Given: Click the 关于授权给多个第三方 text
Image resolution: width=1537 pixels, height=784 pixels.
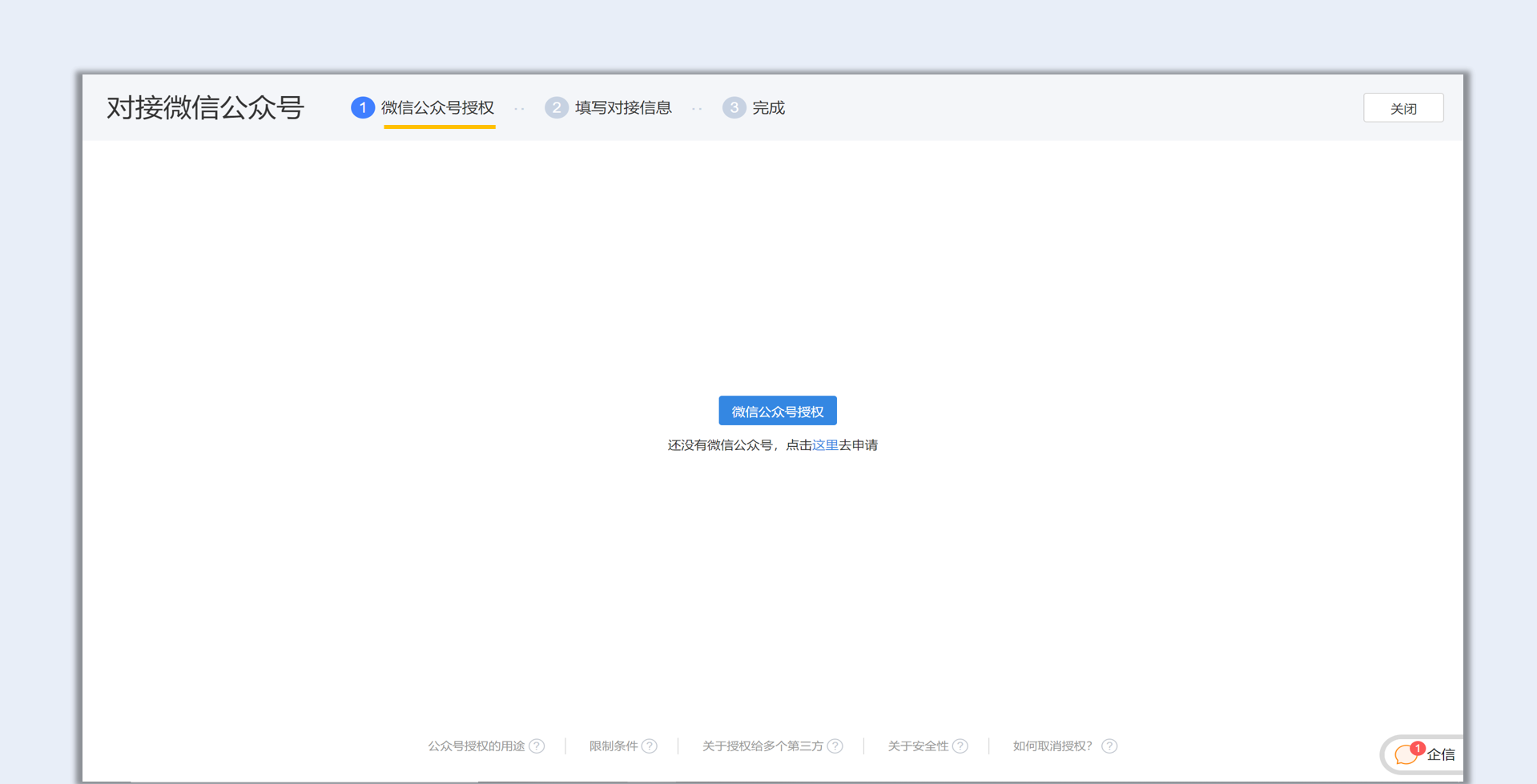Looking at the screenshot, I should pos(762,746).
